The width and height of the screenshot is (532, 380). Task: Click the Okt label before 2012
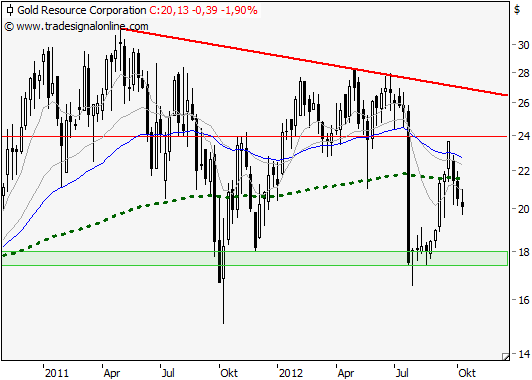click(x=229, y=373)
